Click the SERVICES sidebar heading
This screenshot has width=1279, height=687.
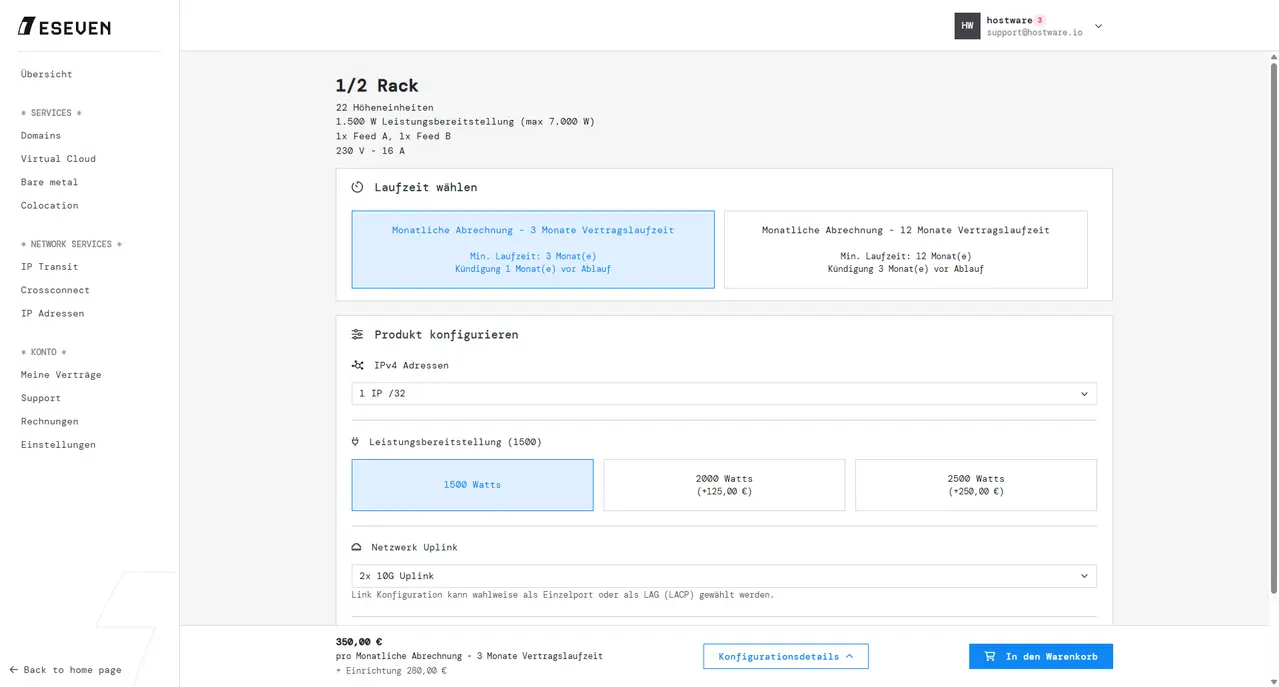tap(51, 113)
